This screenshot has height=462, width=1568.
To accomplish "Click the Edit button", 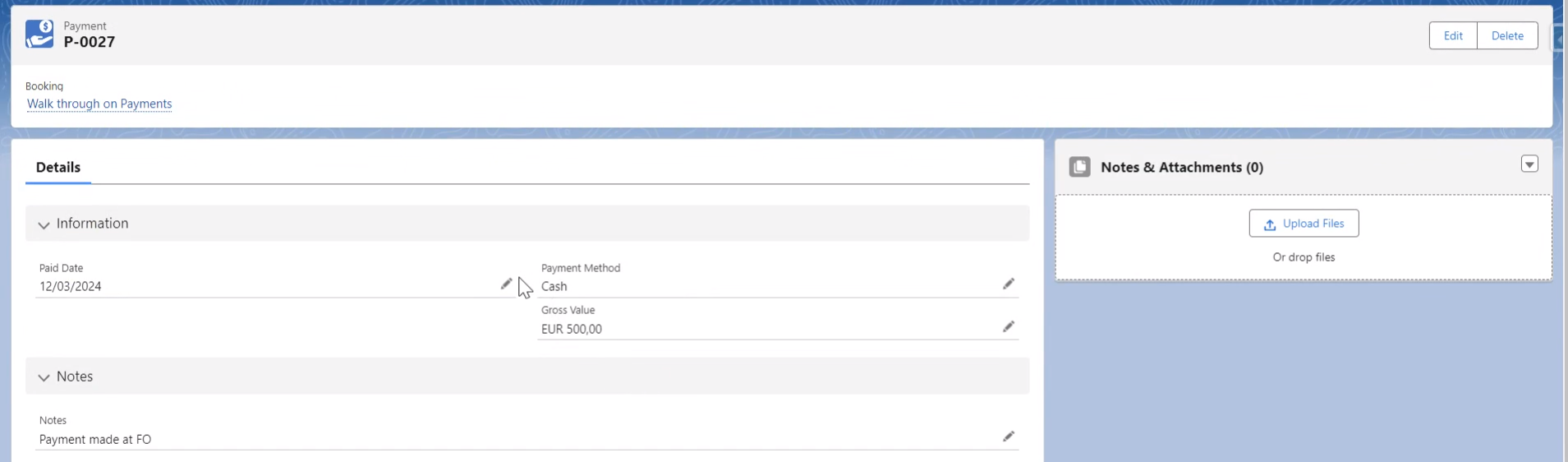I will click(x=1453, y=35).
